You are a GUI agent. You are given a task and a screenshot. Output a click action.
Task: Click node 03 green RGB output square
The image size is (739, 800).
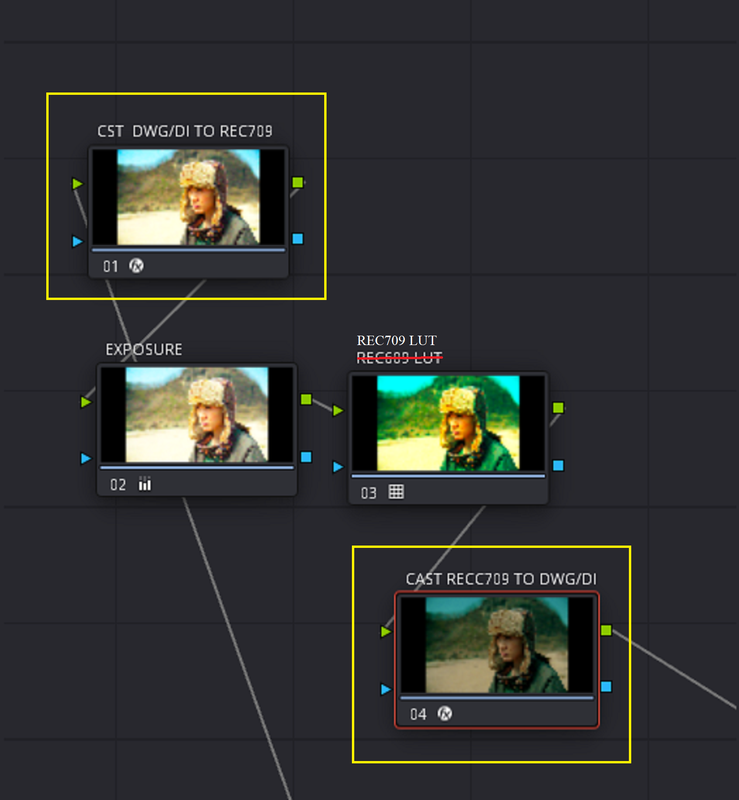[558, 408]
